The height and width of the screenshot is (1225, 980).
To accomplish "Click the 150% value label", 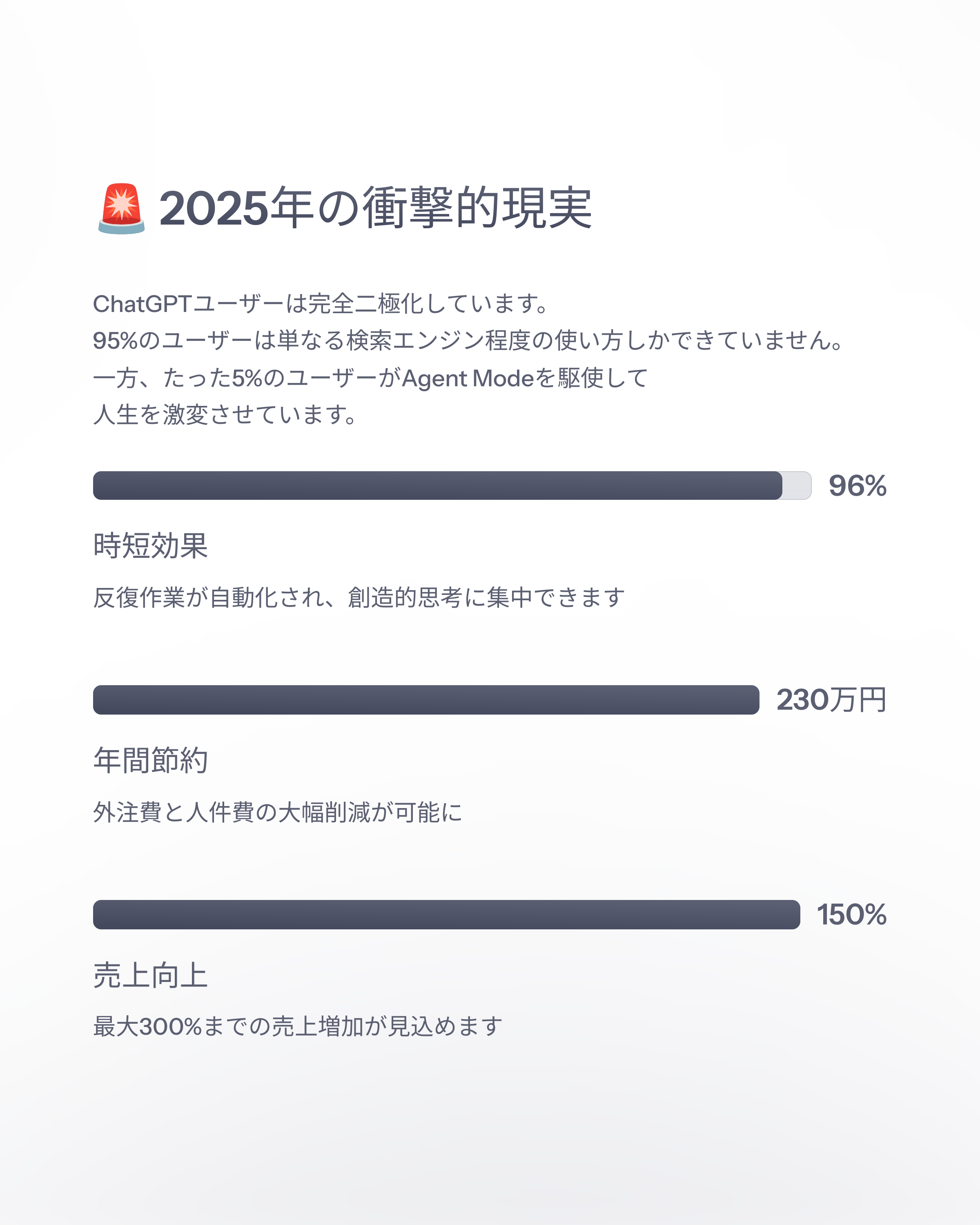I will (852, 915).
